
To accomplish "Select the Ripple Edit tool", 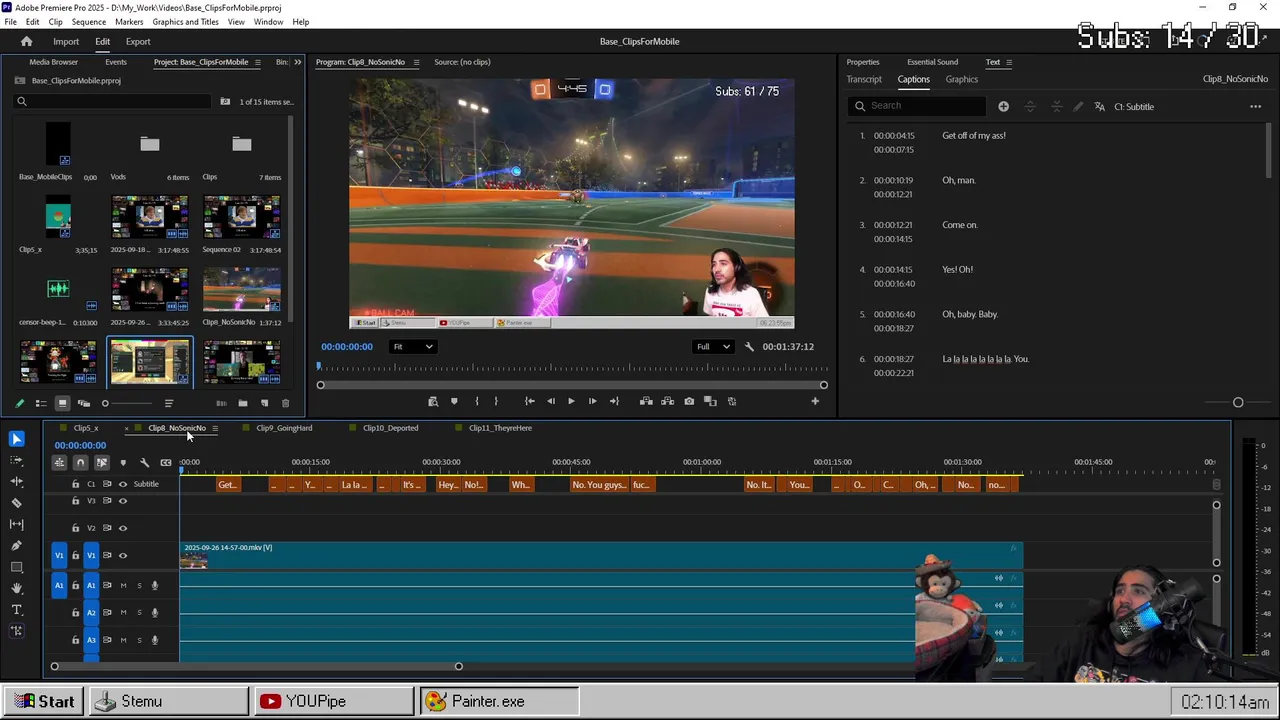I will [16, 481].
